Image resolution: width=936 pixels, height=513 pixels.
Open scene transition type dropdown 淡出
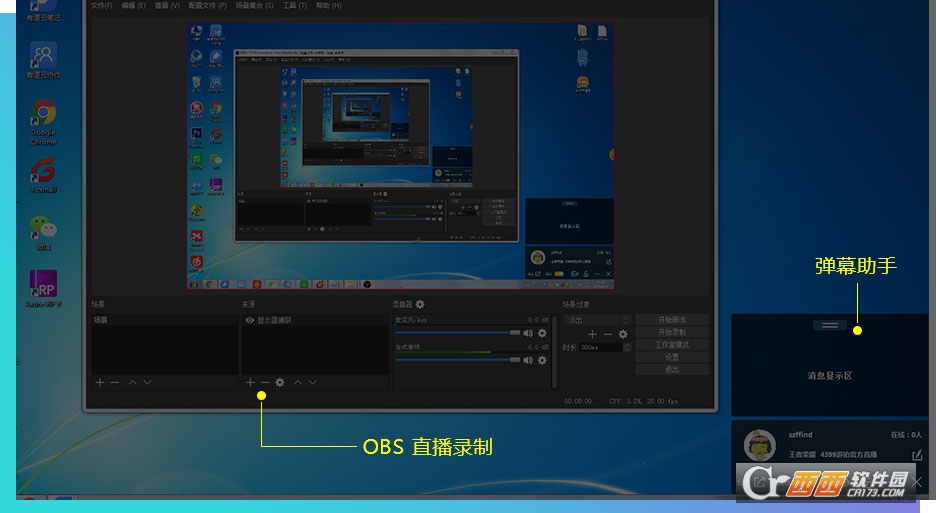point(596,320)
